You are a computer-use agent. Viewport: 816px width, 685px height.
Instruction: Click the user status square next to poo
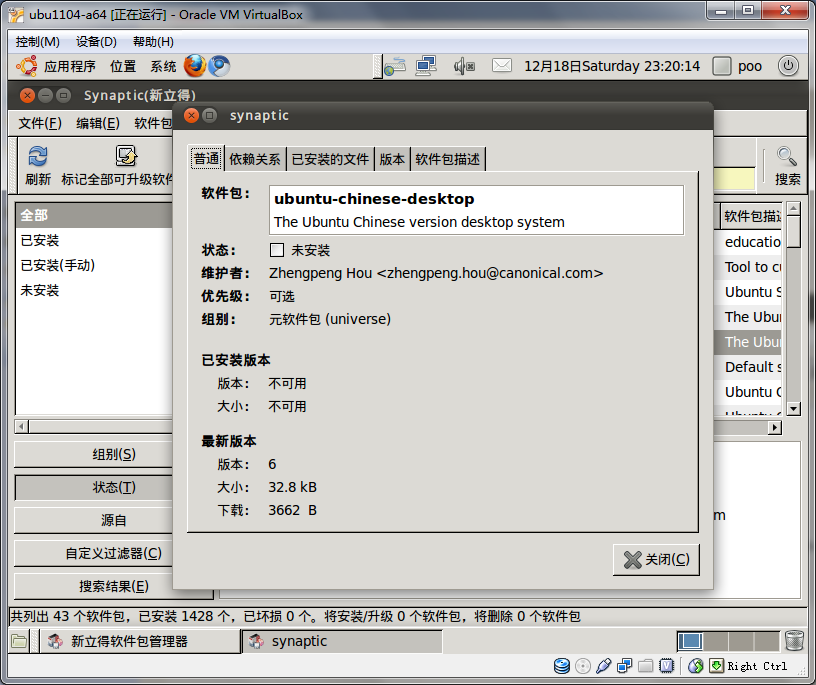coord(722,66)
